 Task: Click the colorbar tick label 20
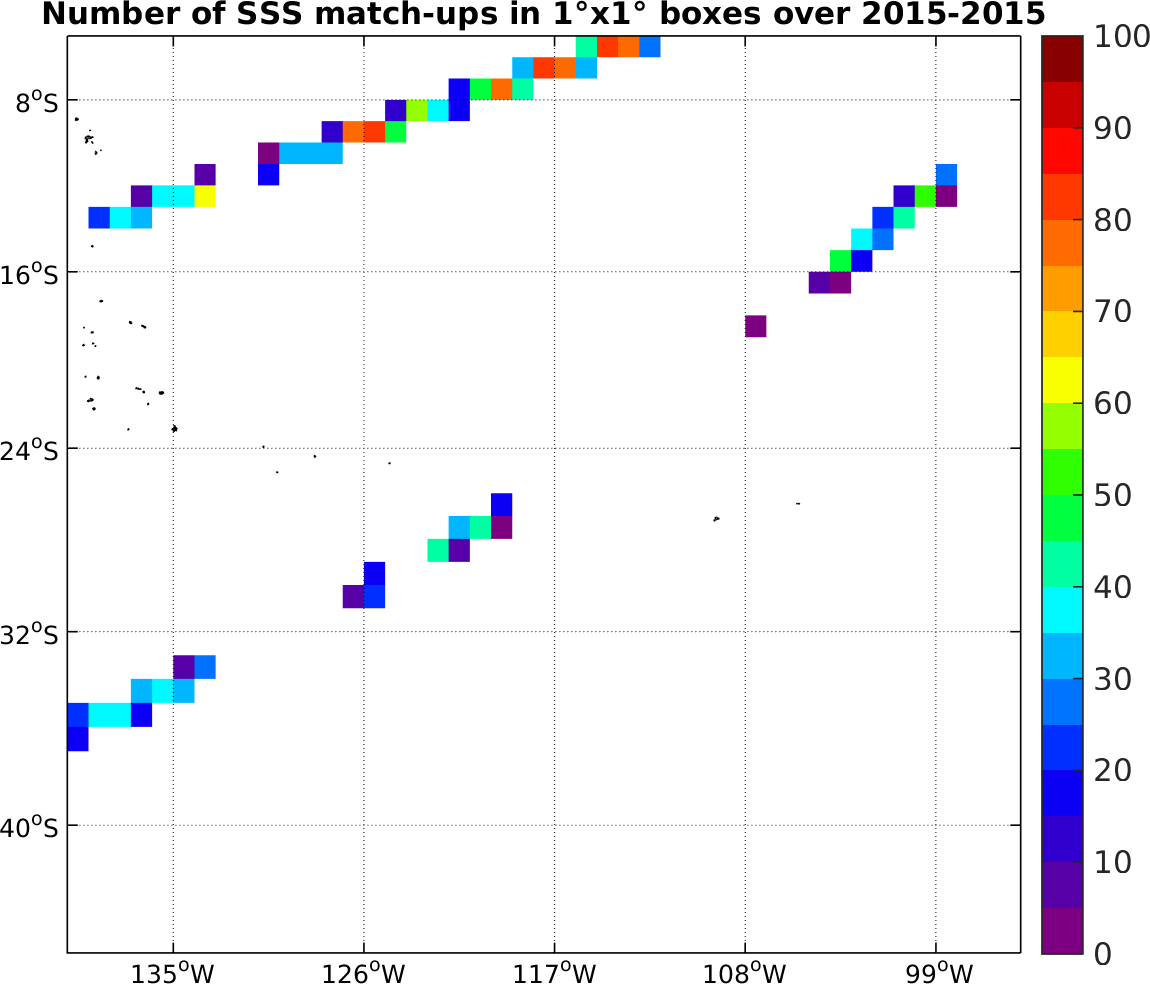coord(1113,771)
